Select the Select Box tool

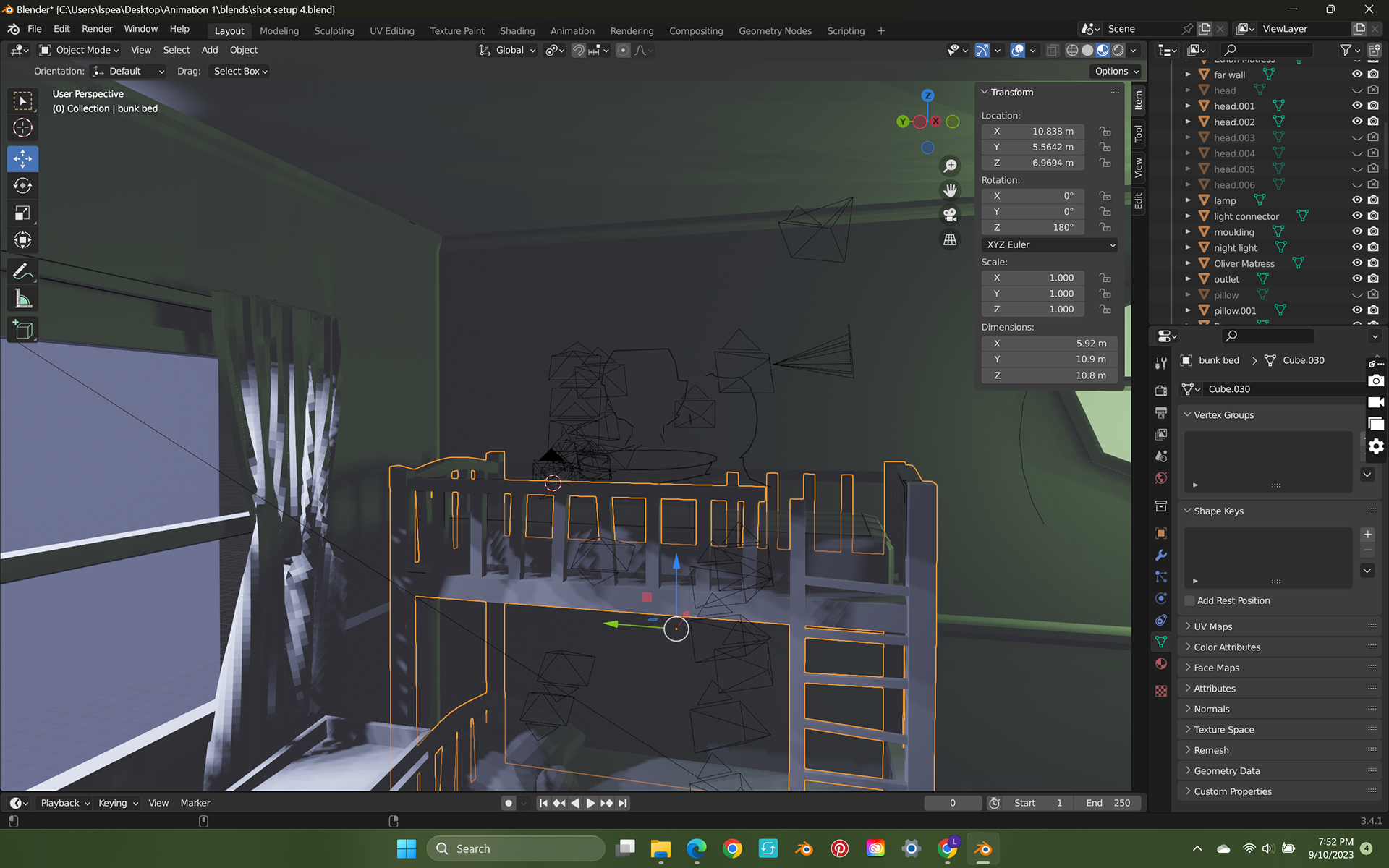coord(23,101)
